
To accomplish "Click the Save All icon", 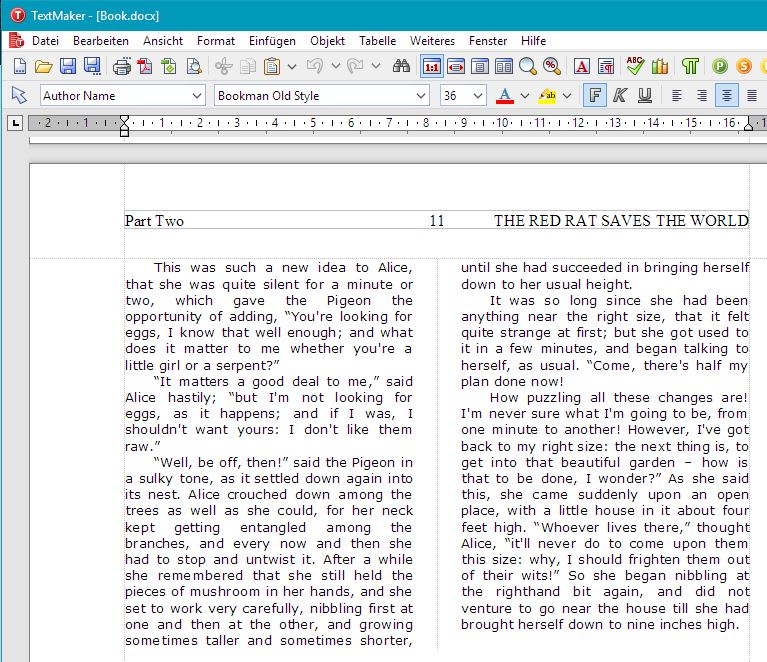I will 92,66.
